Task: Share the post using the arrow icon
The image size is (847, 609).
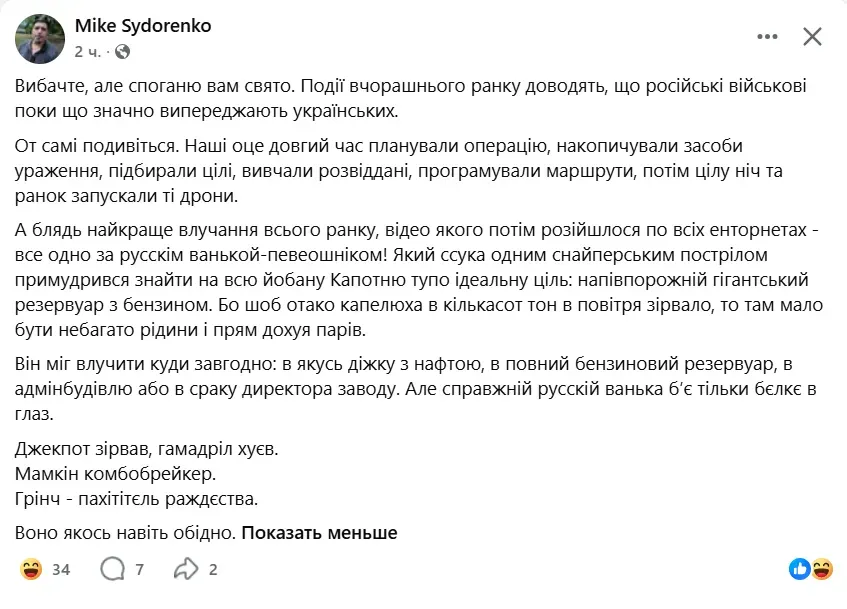Action: click(x=186, y=568)
